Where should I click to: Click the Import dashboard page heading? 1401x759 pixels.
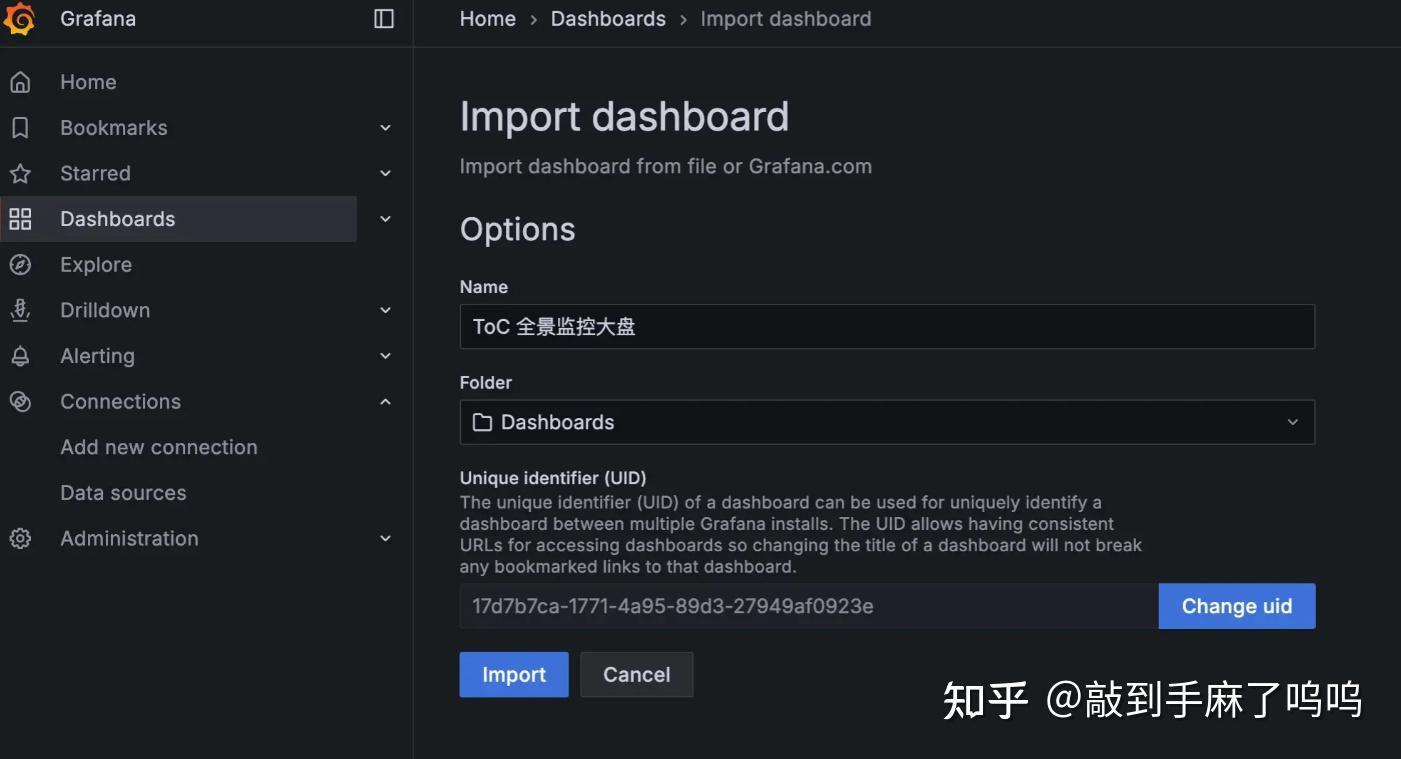pyautogui.click(x=624, y=117)
